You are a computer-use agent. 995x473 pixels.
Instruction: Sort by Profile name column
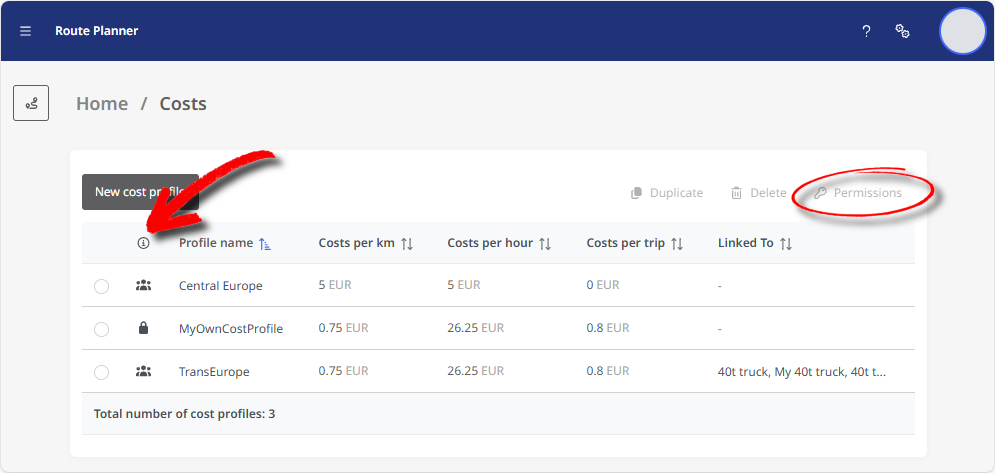(264, 243)
